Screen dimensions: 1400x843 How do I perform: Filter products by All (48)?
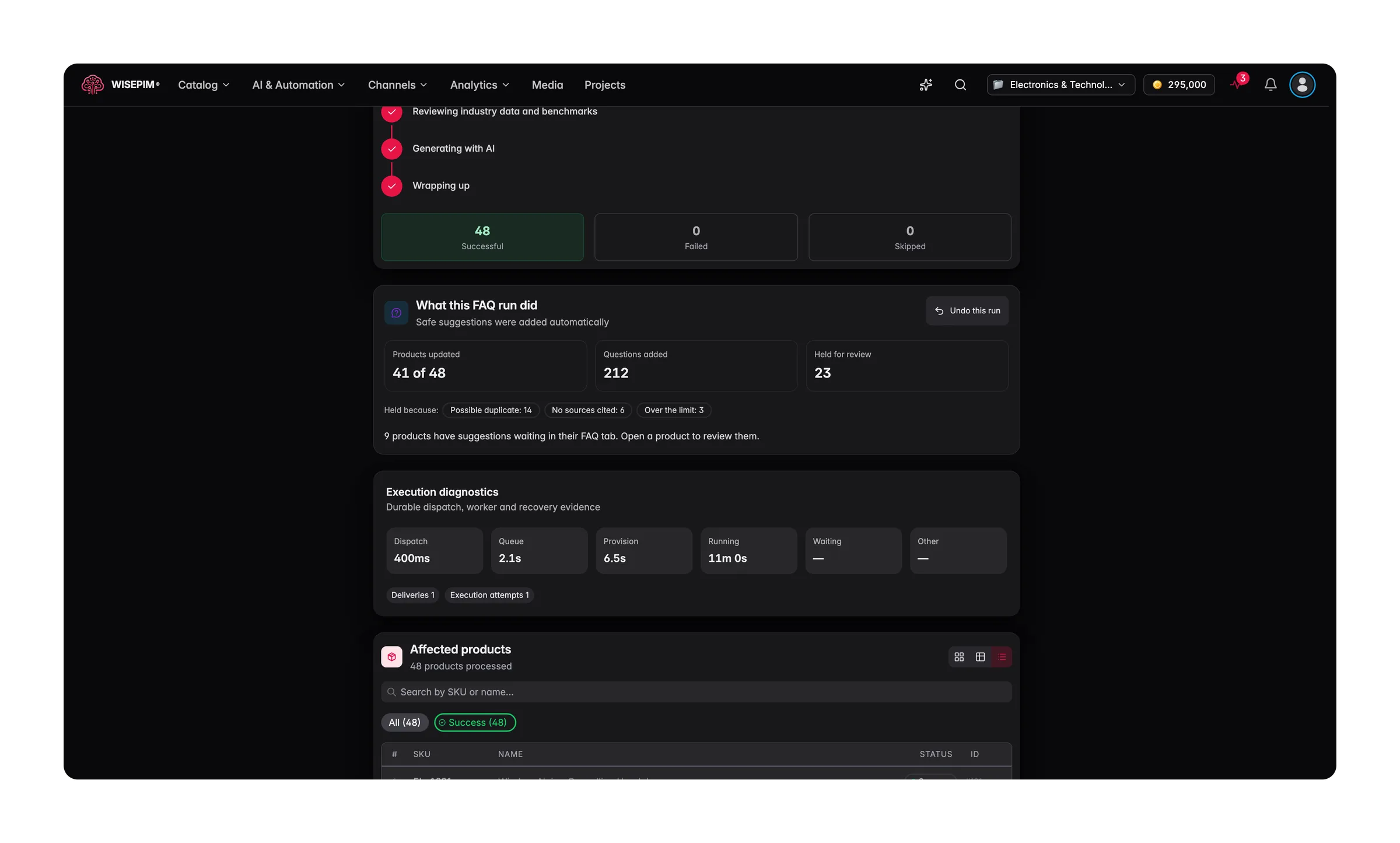pyautogui.click(x=404, y=722)
